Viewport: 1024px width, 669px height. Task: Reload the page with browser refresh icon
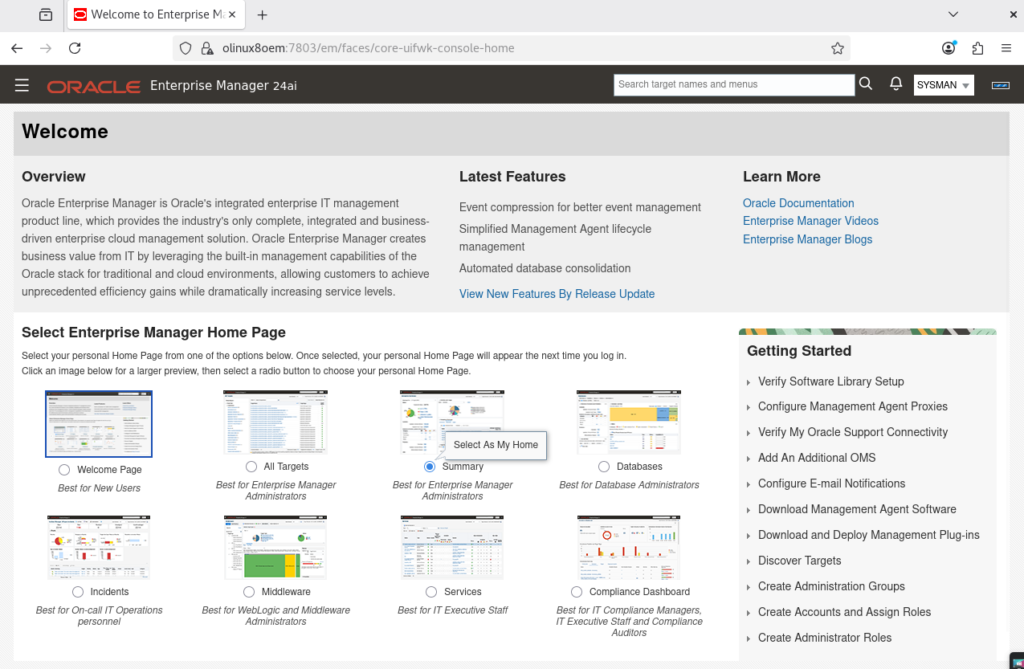coord(75,48)
